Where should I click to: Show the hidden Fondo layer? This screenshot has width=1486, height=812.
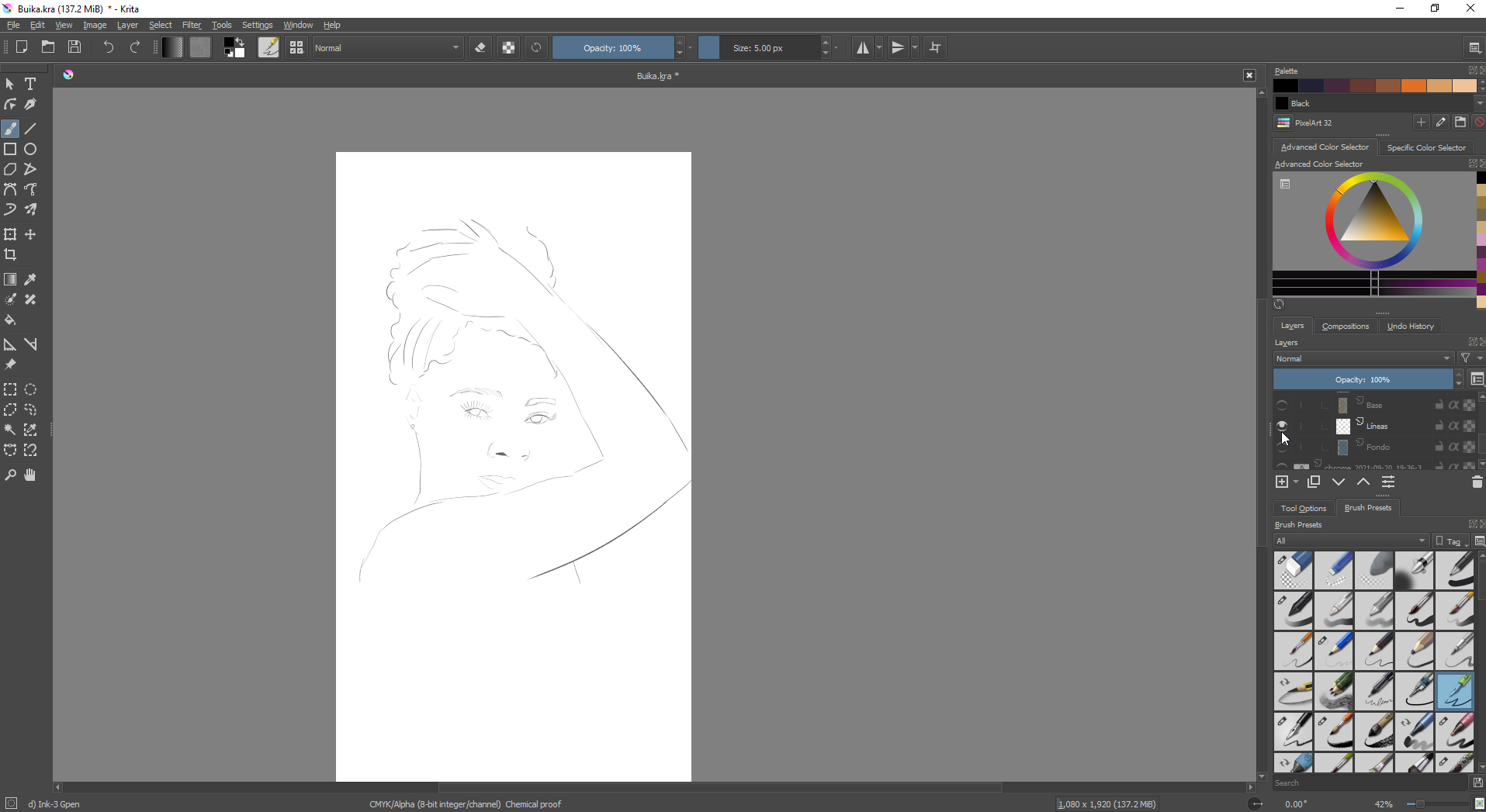pos(1282,447)
